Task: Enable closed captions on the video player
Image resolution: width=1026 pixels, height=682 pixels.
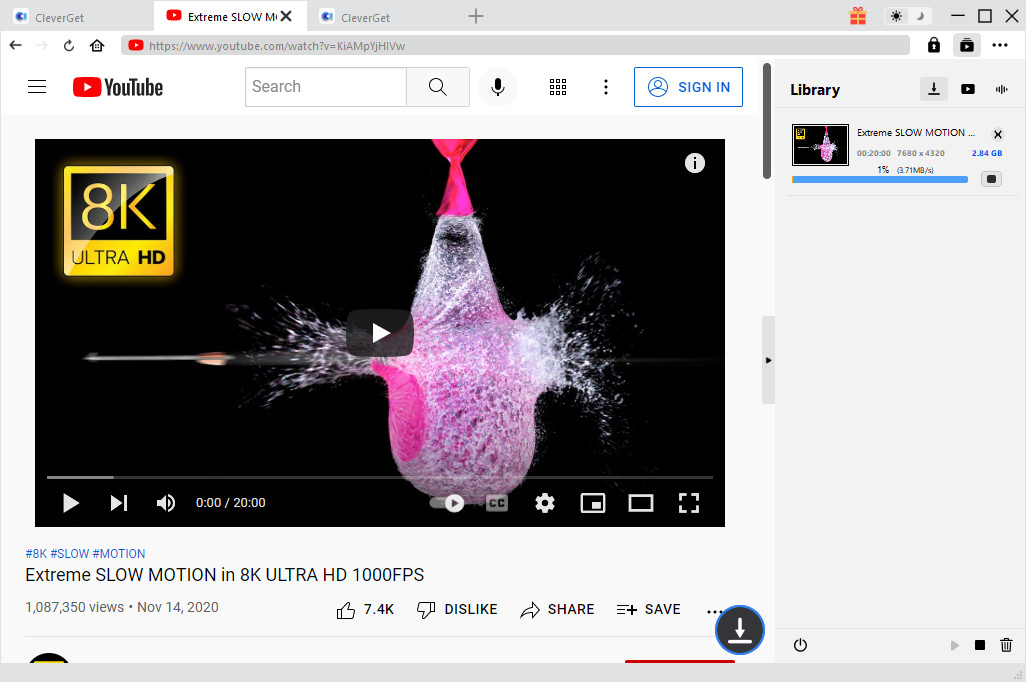Action: click(x=496, y=503)
